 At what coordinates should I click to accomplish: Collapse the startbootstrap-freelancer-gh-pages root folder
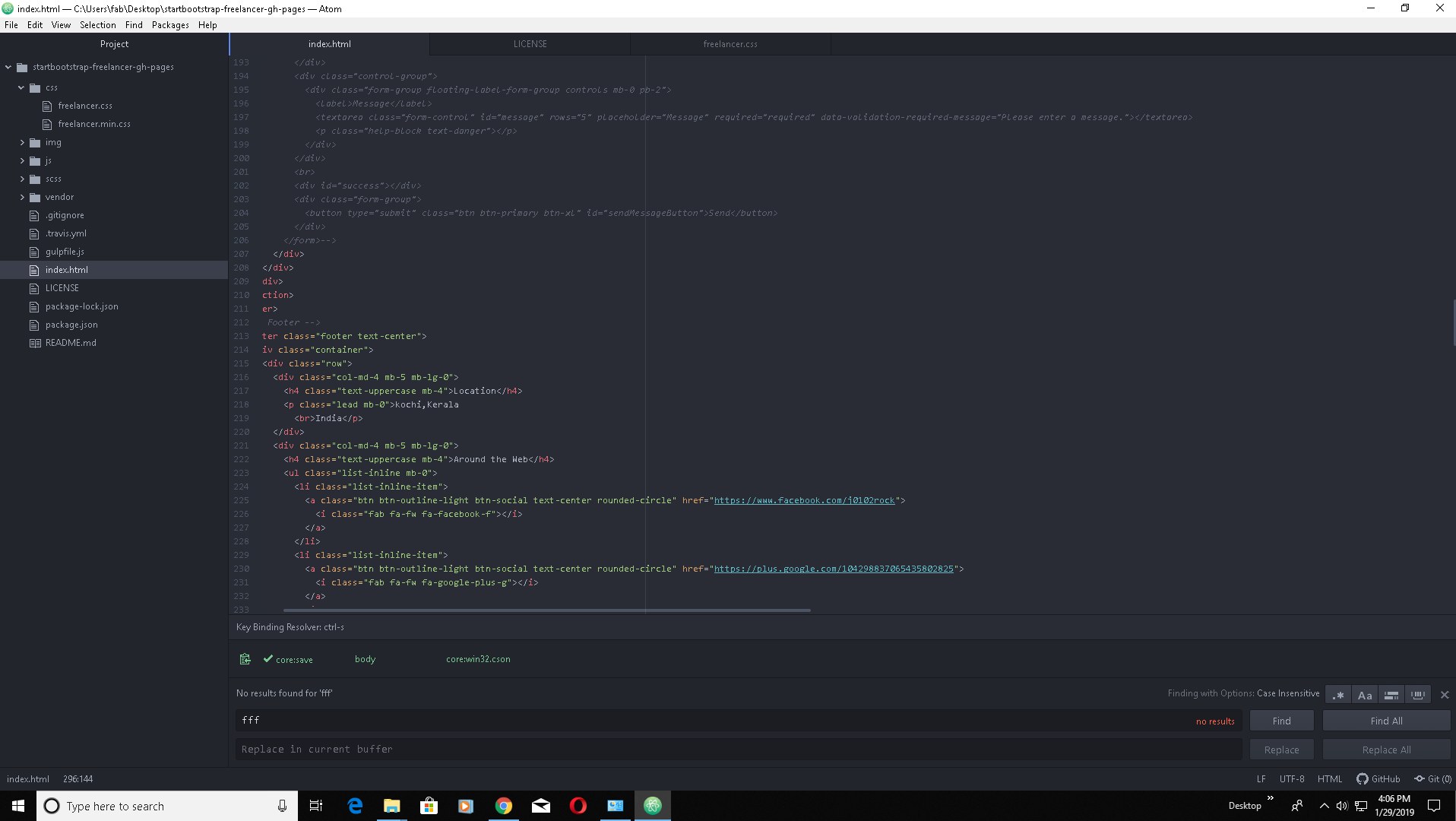pyautogui.click(x=8, y=67)
